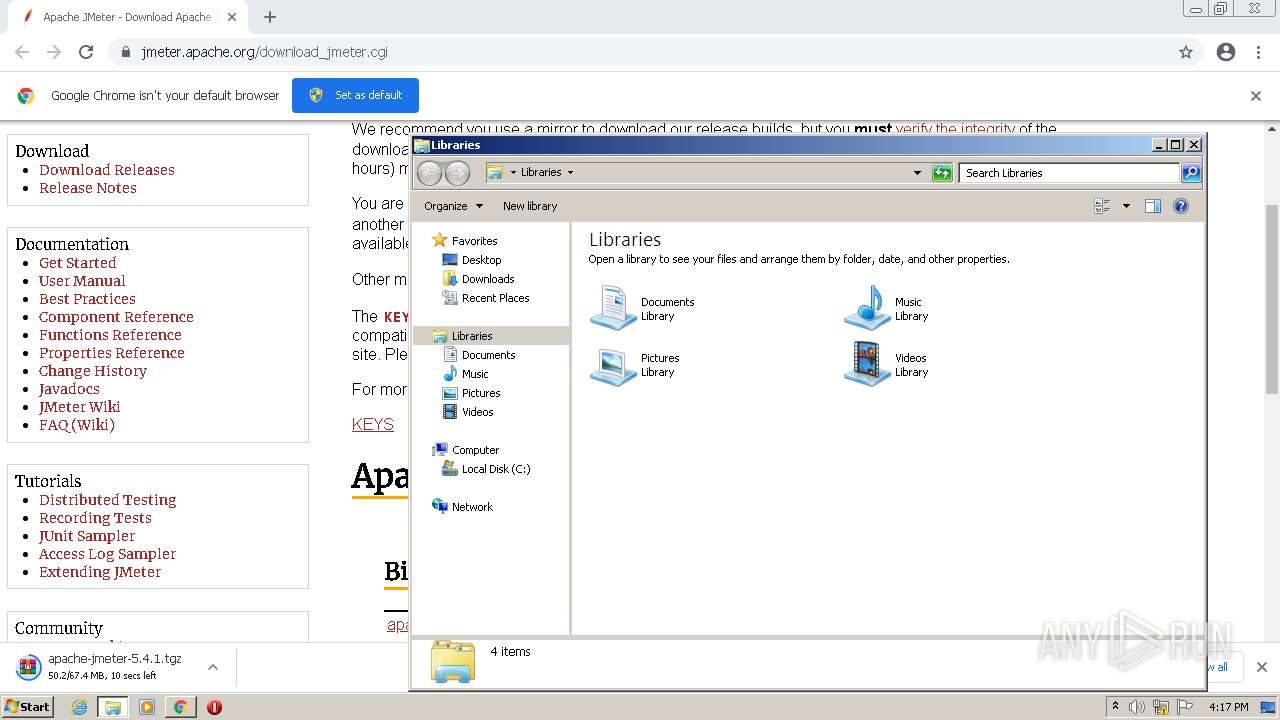Click the New library button

coord(530,206)
